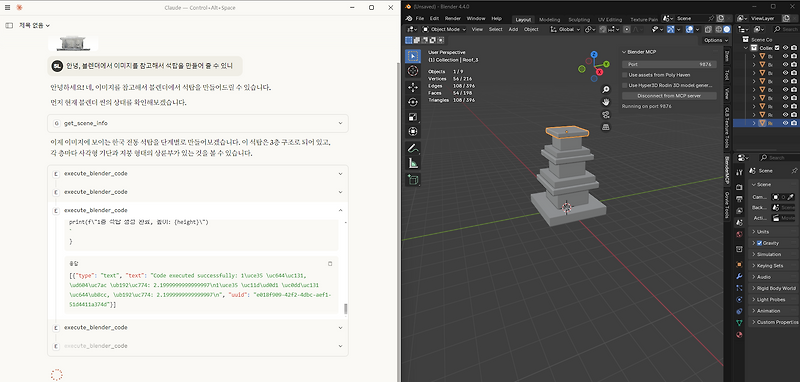Open Claude's hamburger menu icon
Screen dimensions: 800x382
[7, 8]
